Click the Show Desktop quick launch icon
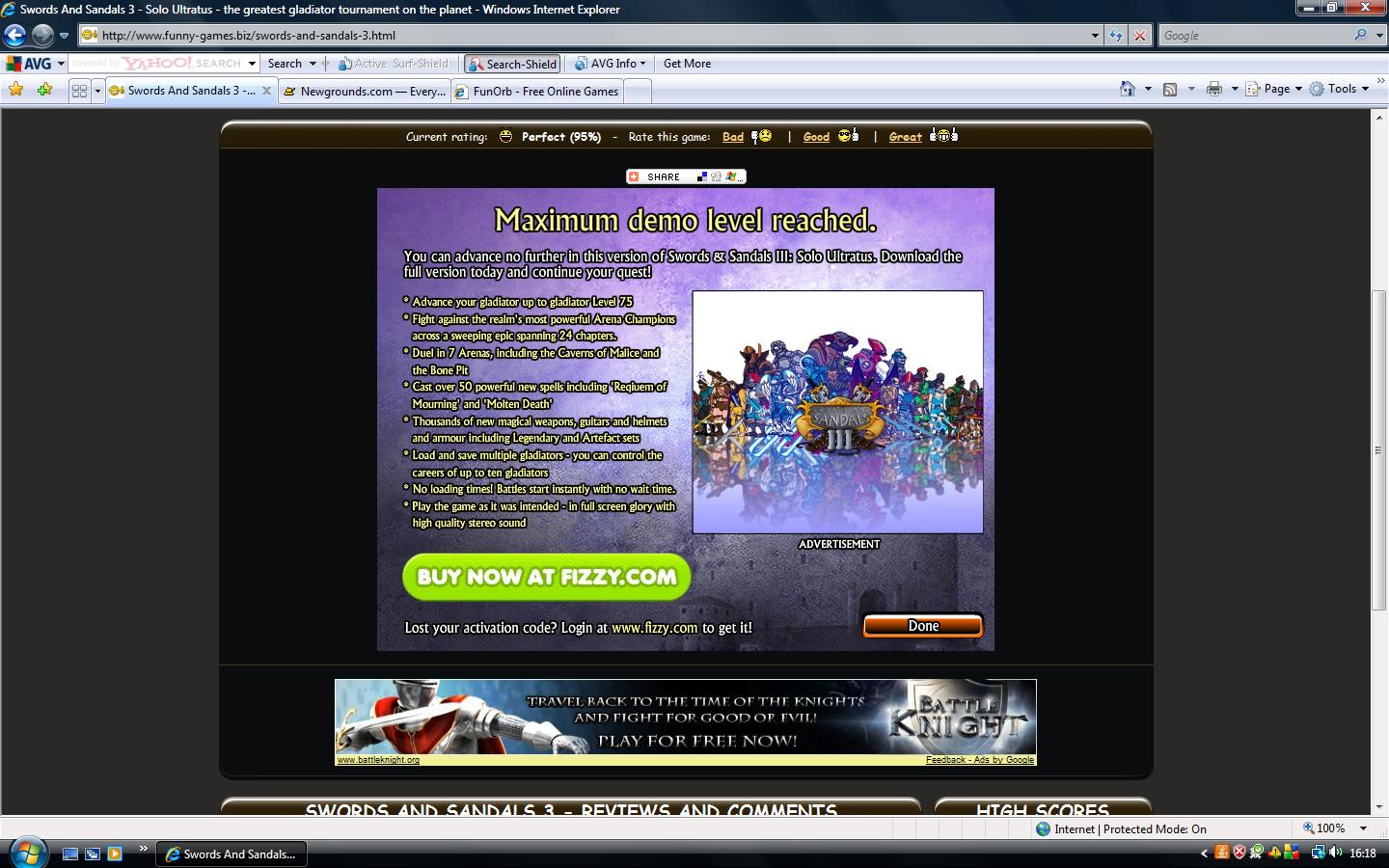Image resolution: width=1389 pixels, height=868 pixels. click(x=69, y=854)
